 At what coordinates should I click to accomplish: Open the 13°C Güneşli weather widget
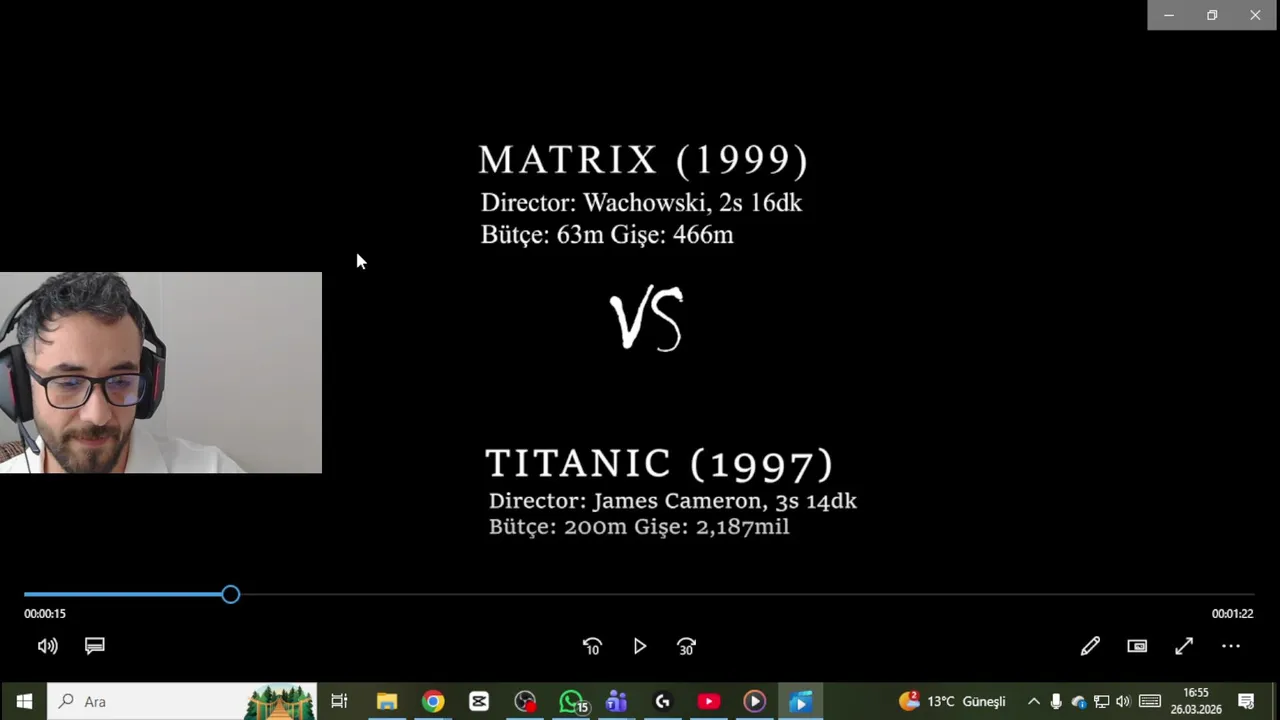(952, 702)
